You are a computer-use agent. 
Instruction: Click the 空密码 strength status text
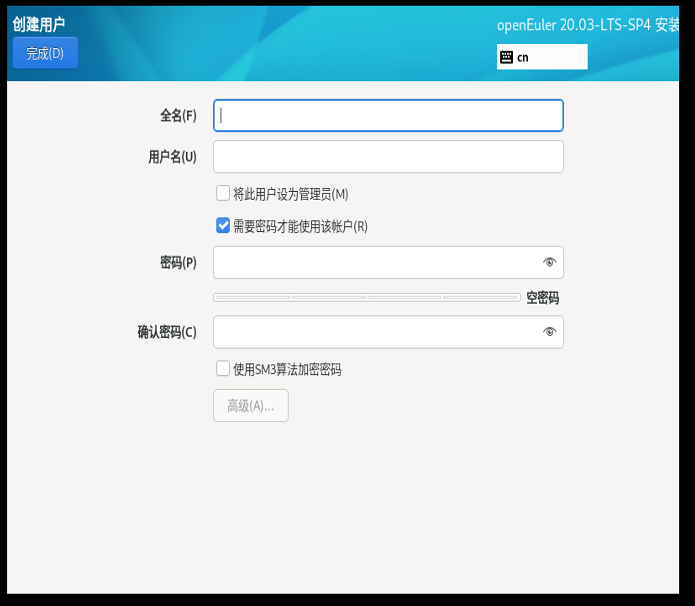[542, 297]
